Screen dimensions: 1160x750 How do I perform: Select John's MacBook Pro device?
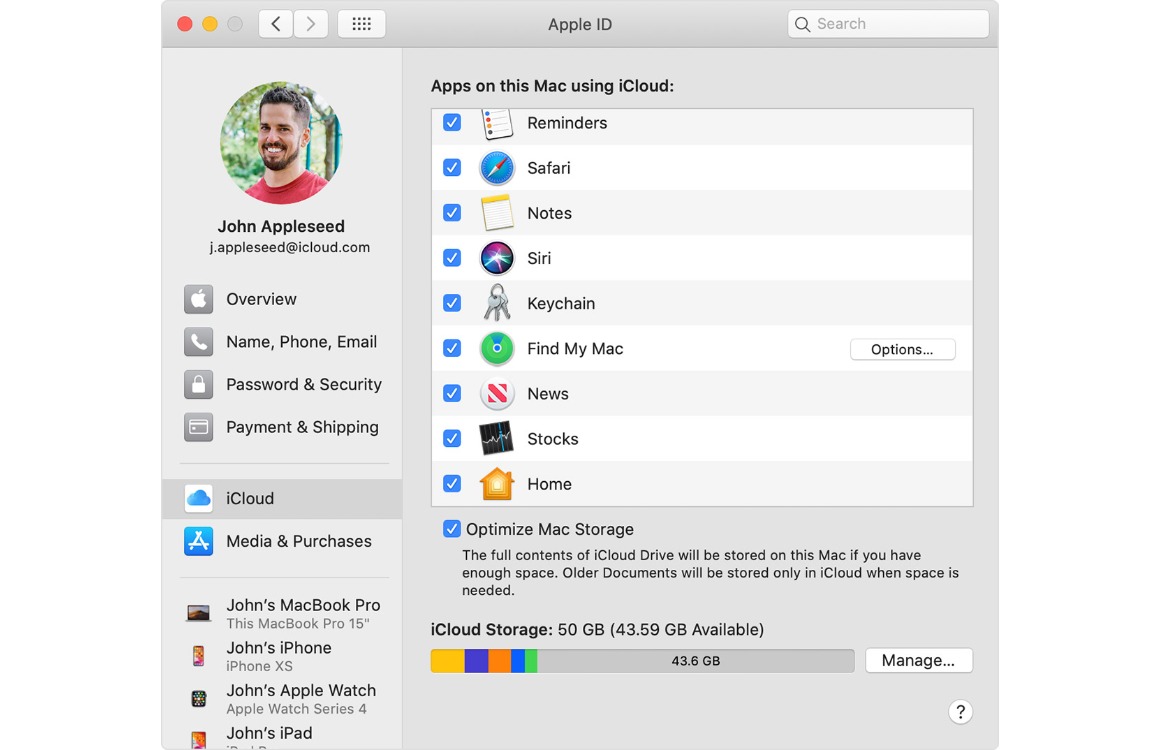point(283,613)
